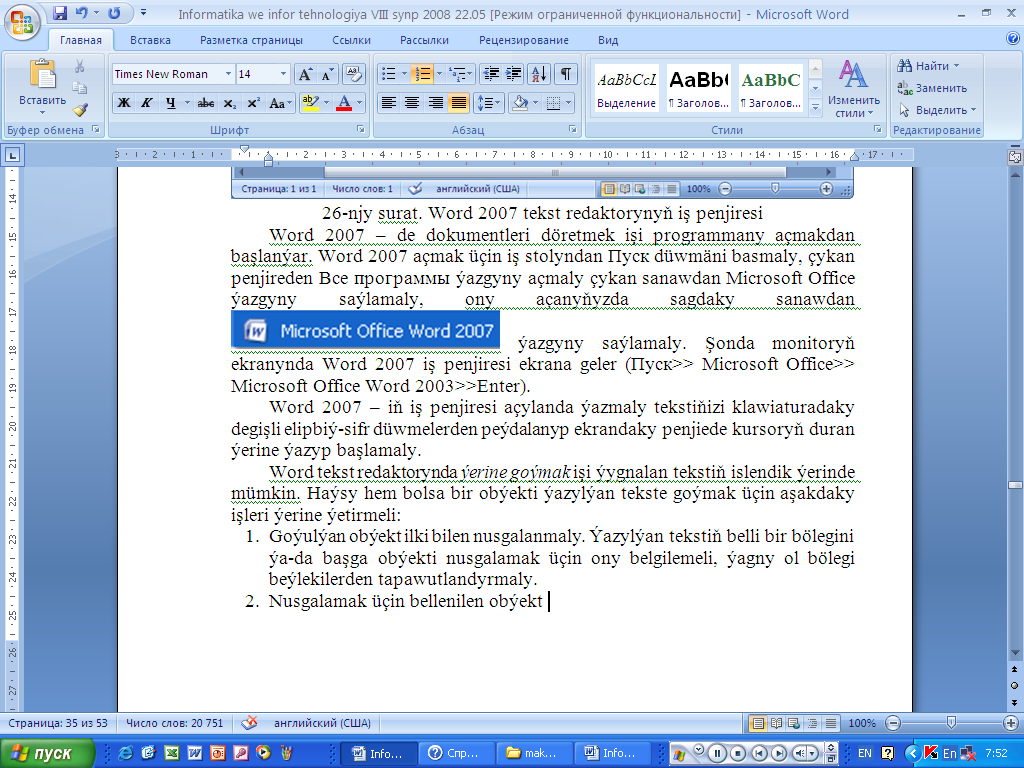Switch to Рецензирование tab
The width and height of the screenshot is (1024, 768).
click(524, 40)
